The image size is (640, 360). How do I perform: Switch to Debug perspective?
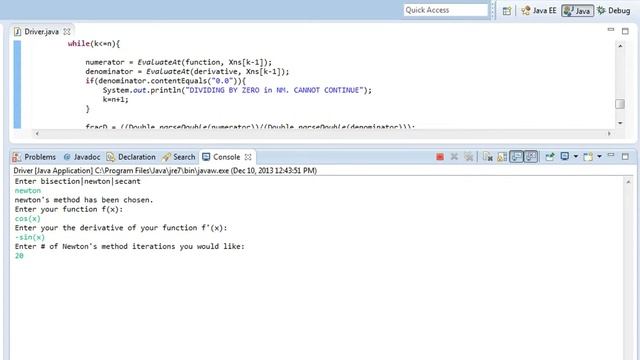click(614, 11)
